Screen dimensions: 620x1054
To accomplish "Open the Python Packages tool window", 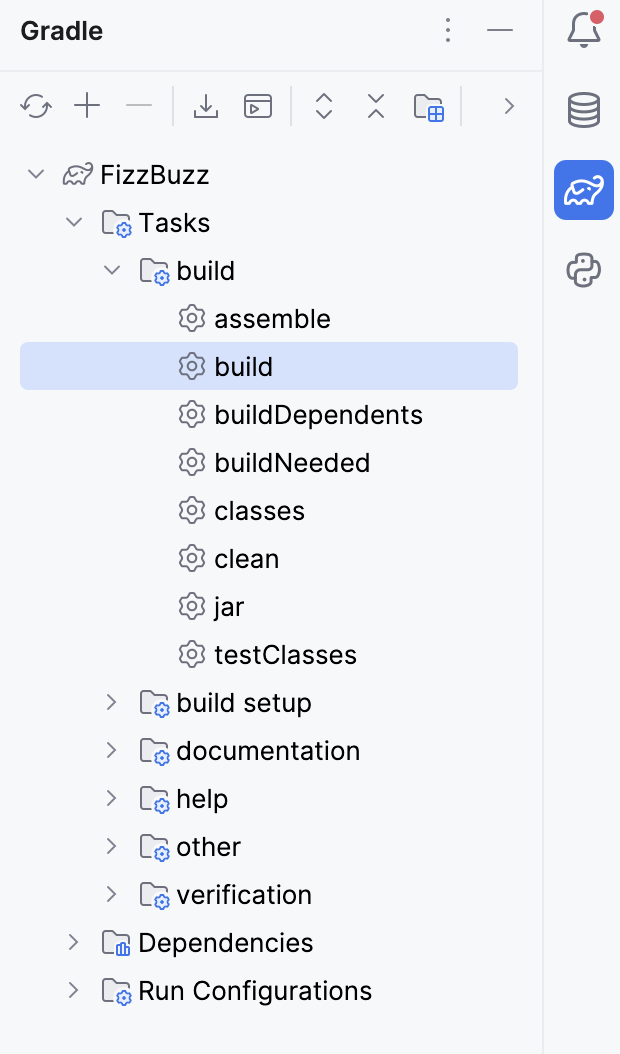I will point(584,270).
